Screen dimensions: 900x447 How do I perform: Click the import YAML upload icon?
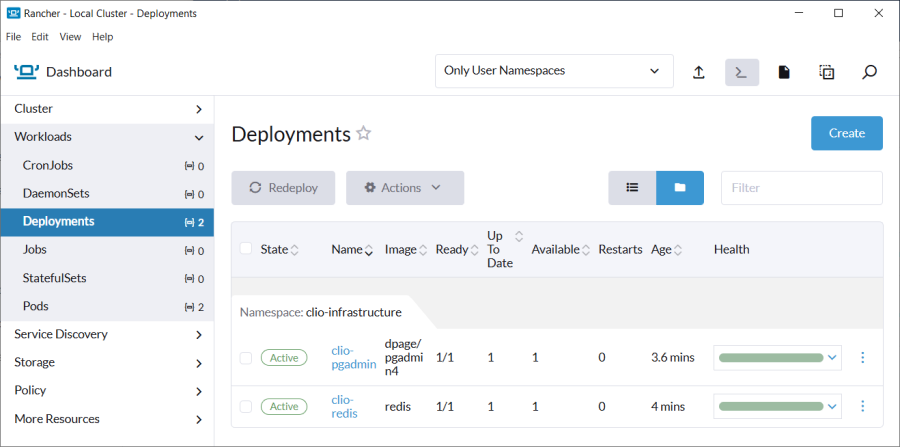(698, 72)
